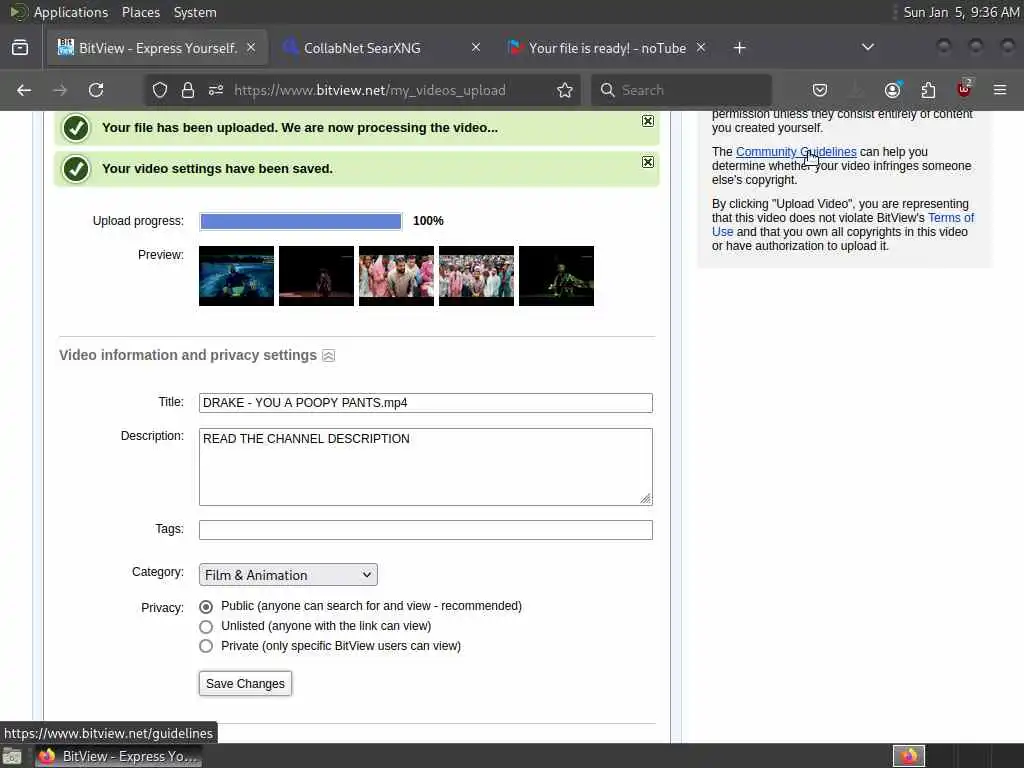Click the uBlock Origin extension icon
The height and width of the screenshot is (768, 1024).
pyautogui.click(x=964, y=89)
